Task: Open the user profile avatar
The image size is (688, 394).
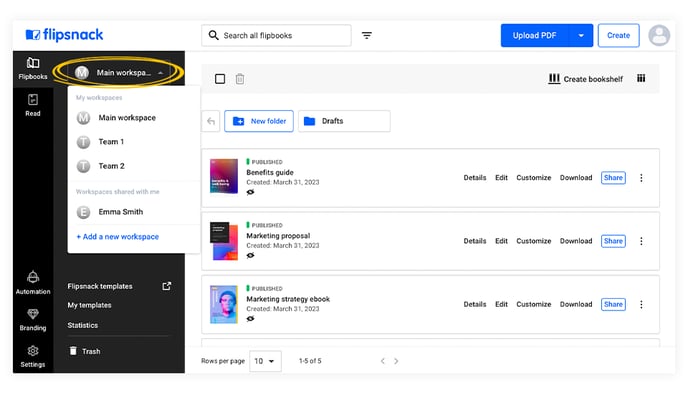Action: tap(659, 36)
